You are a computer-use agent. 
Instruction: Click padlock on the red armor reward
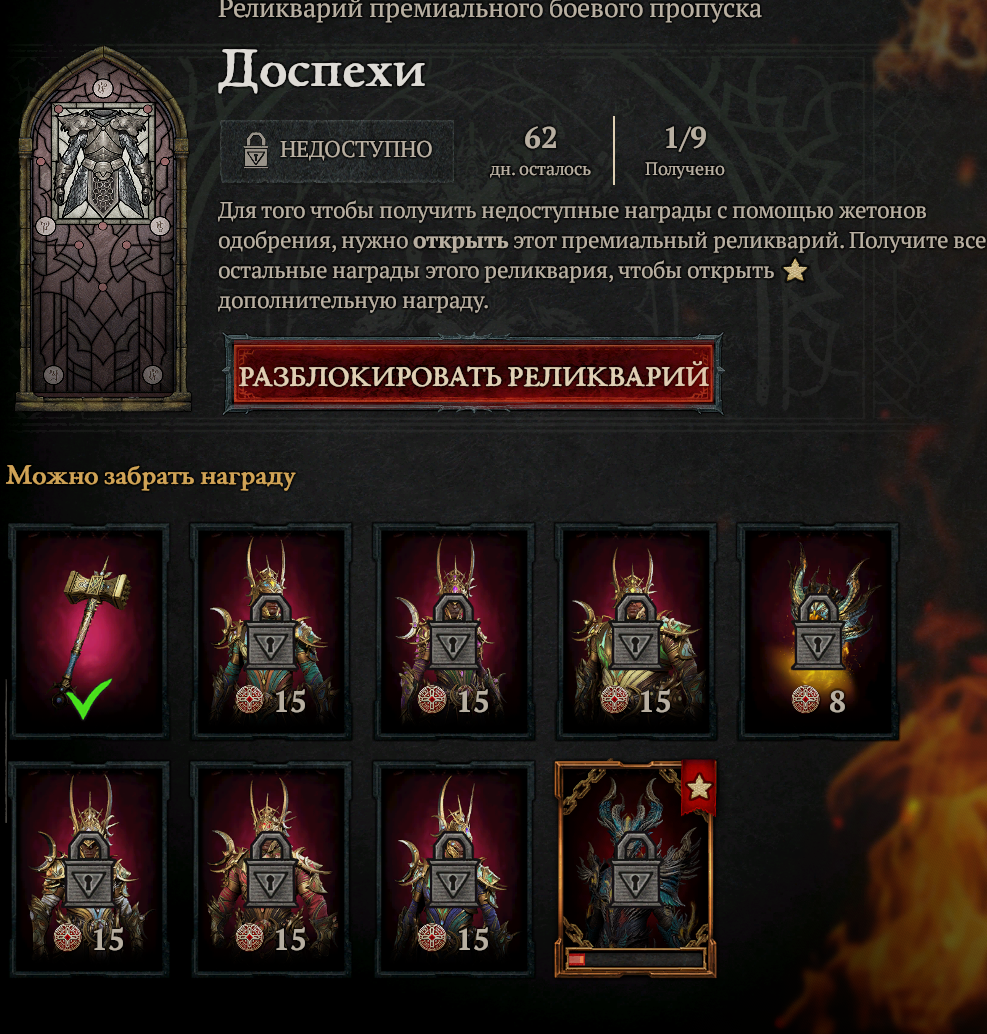[270, 870]
